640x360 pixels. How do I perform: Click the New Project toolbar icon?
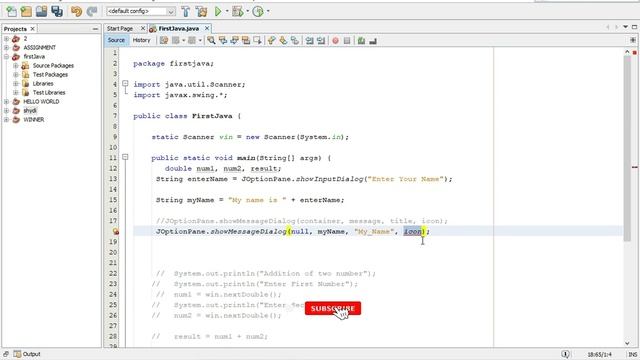(27, 11)
